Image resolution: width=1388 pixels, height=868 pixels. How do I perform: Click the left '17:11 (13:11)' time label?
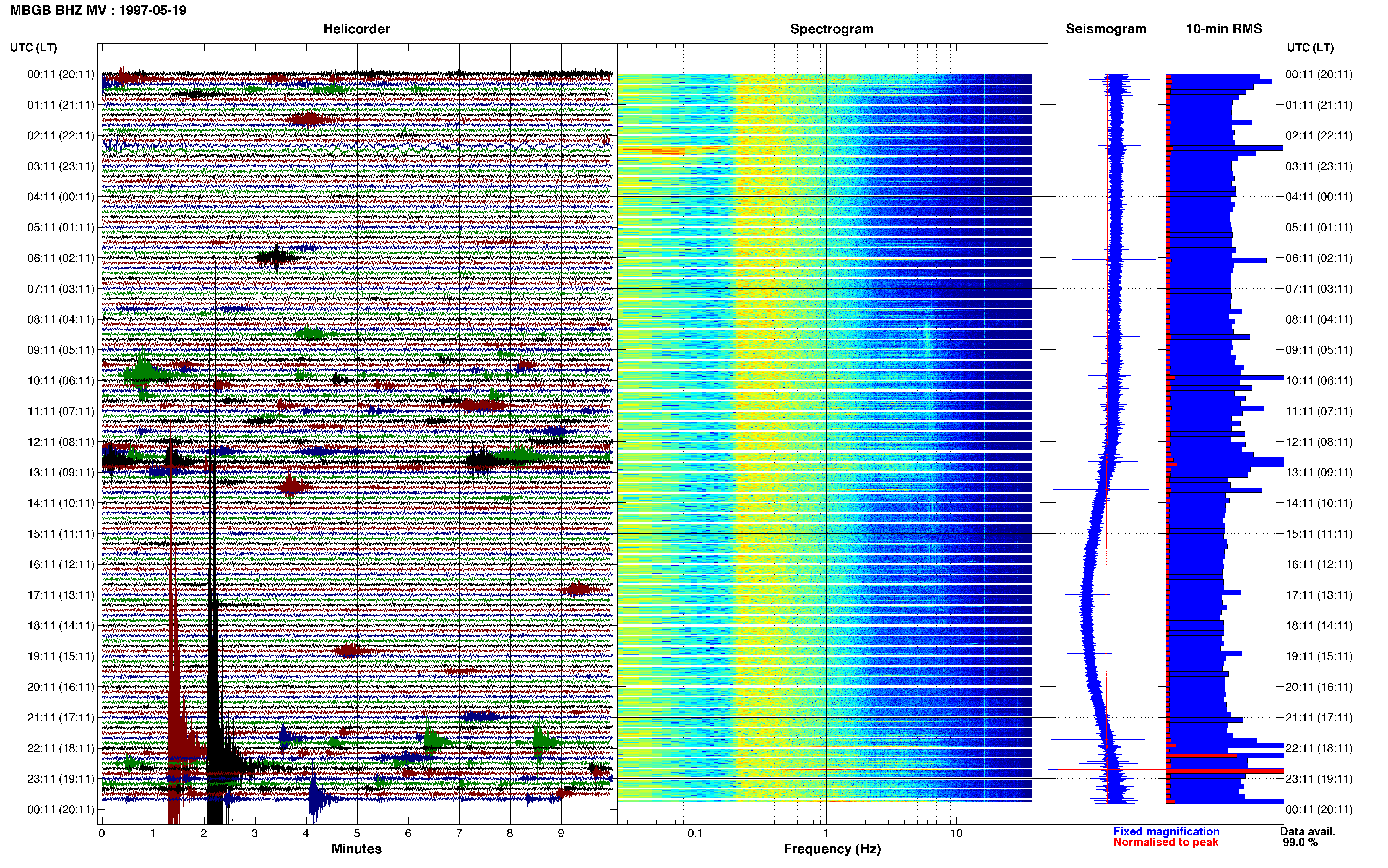[x=61, y=595]
